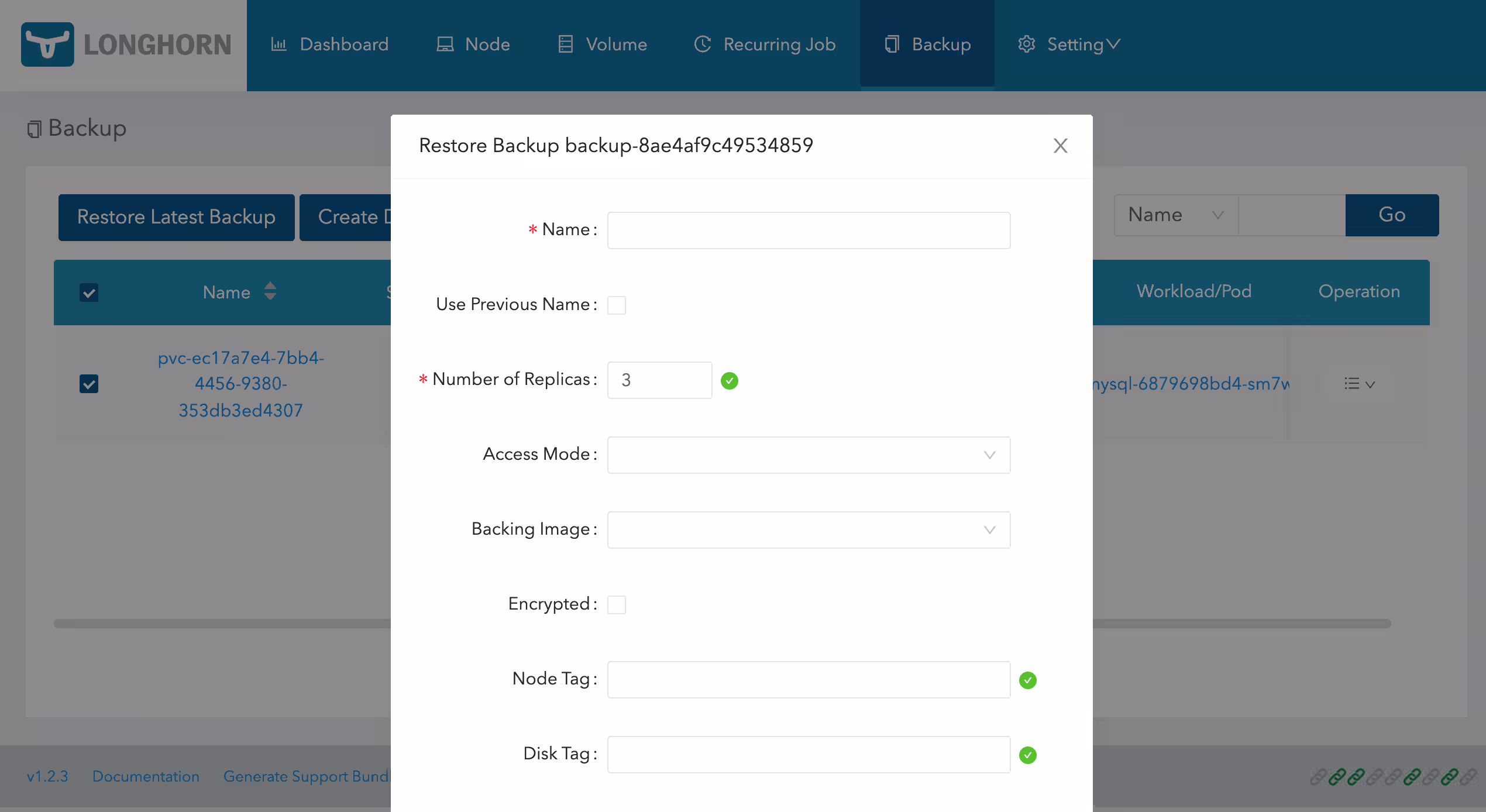This screenshot has width=1486, height=812.
Task: Click the Recurring Job clock icon
Action: click(703, 44)
